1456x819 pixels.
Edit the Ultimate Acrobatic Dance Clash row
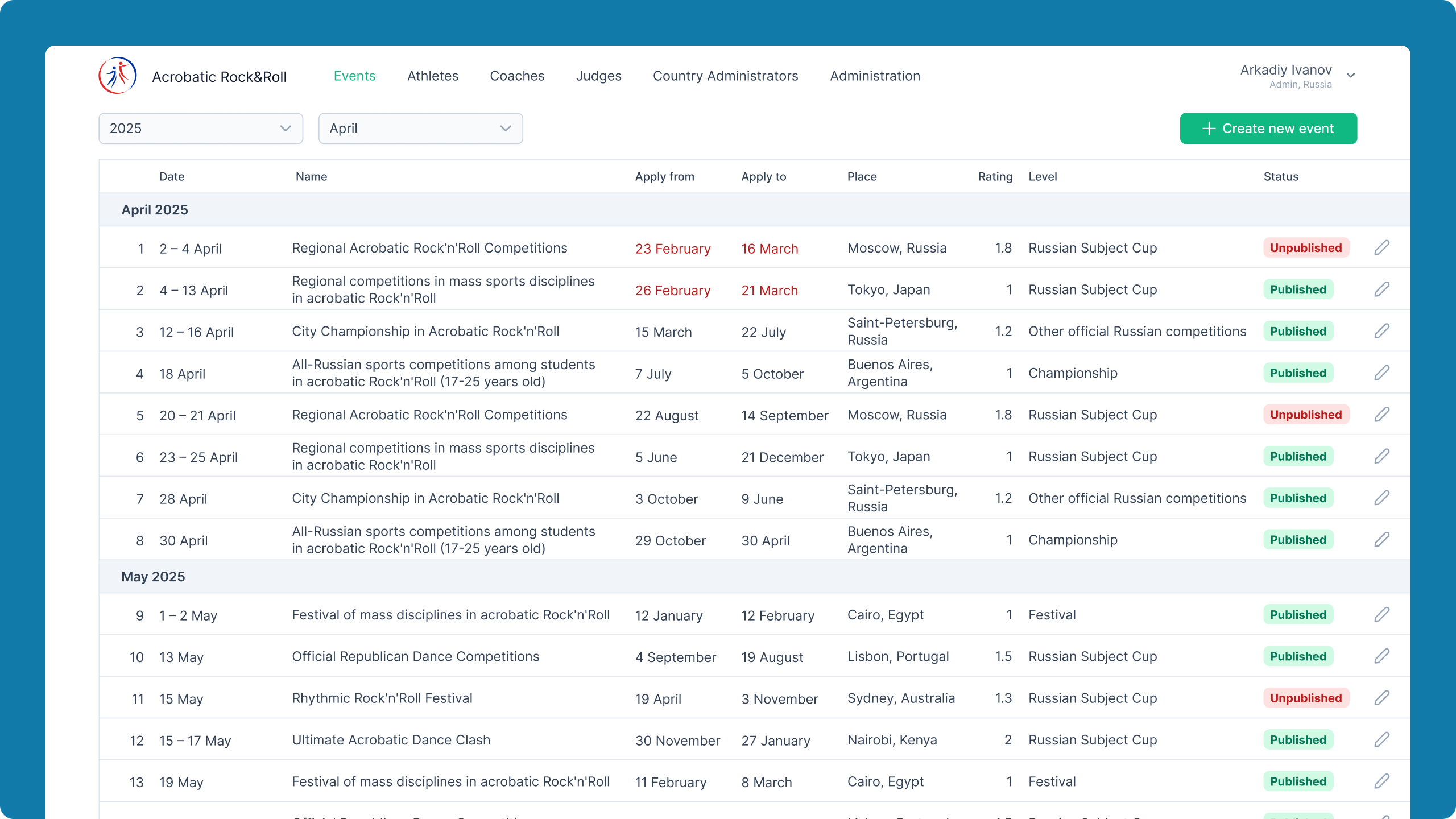1382,740
